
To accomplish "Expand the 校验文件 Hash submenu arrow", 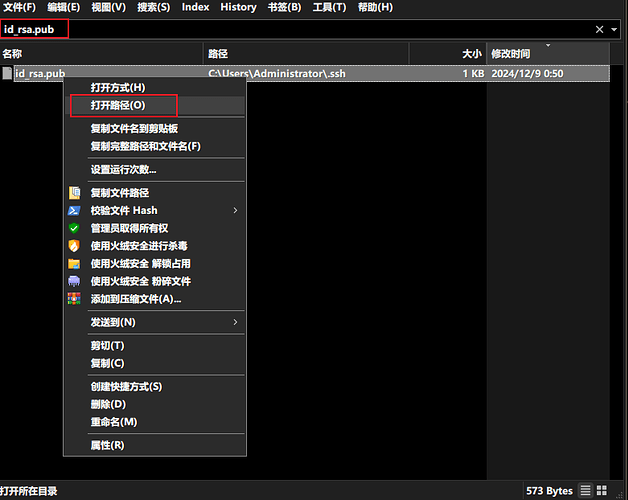I will tap(236, 210).
